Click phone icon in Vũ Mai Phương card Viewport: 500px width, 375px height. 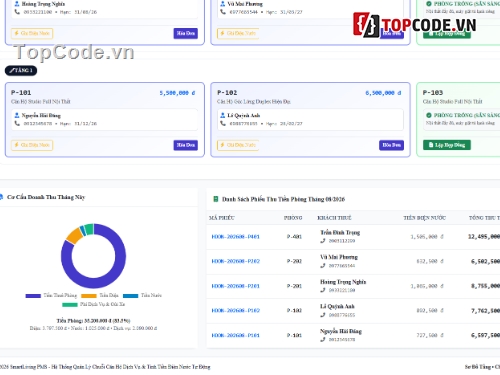[x=223, y=12]
